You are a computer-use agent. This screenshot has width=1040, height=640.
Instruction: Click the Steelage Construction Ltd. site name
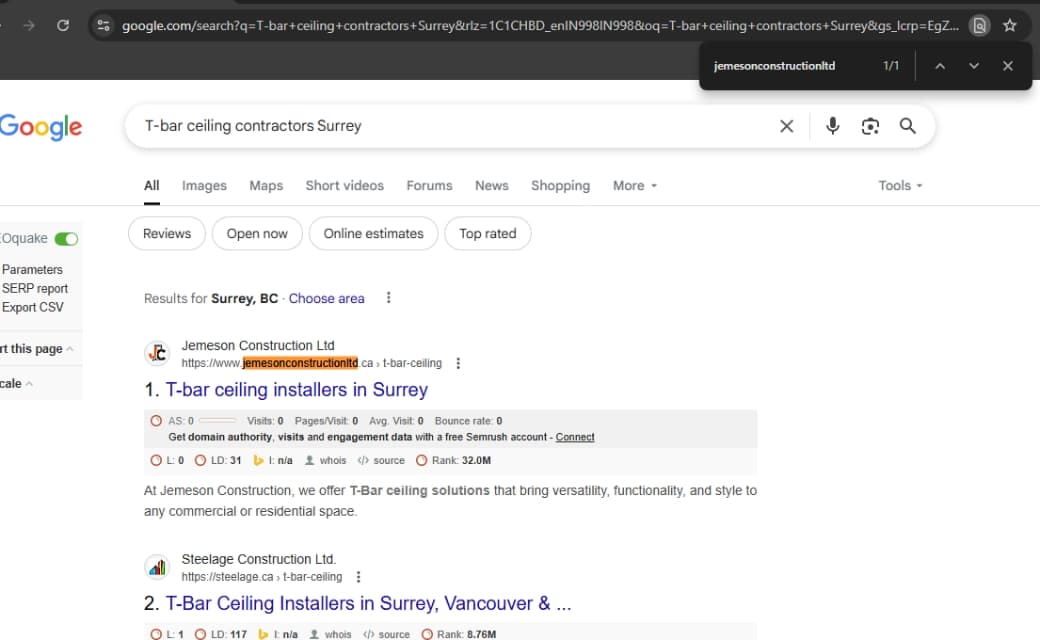[x=259, y=559]
